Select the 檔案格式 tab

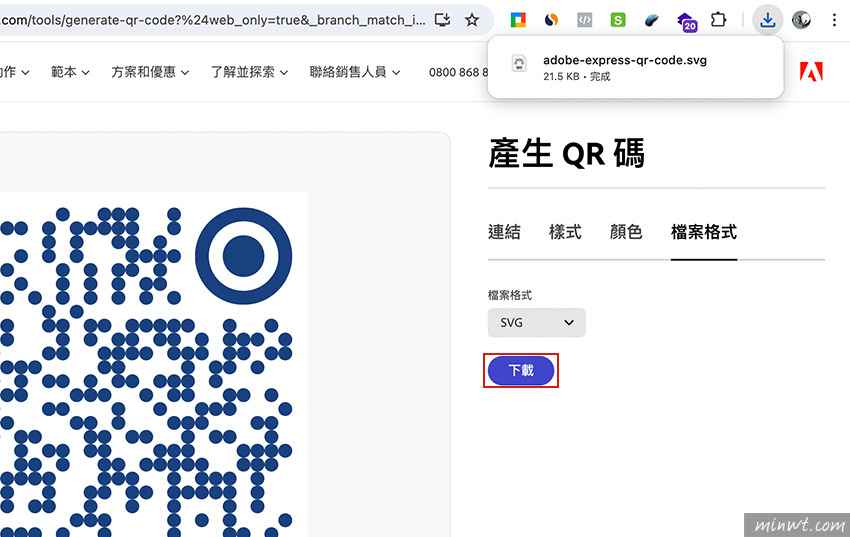coord(704,232)
